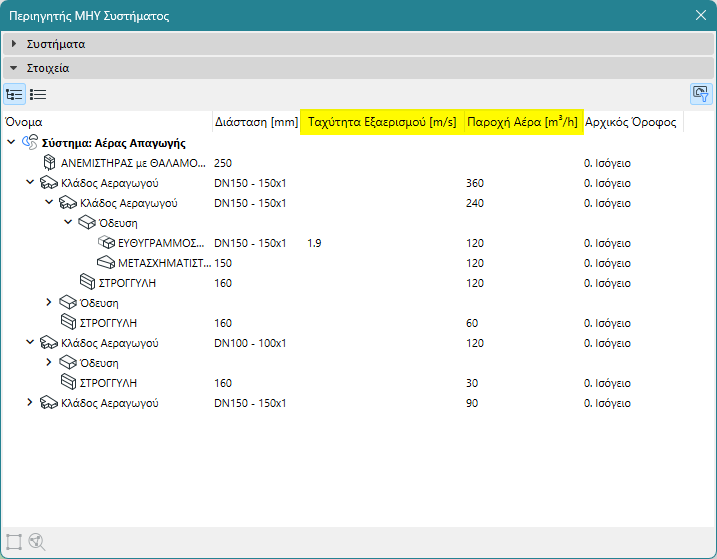Click icon of Κλάδος Αεραγωγού with flow 360
The height and width of the screenshot is (559, 717).
coord(48,183)
